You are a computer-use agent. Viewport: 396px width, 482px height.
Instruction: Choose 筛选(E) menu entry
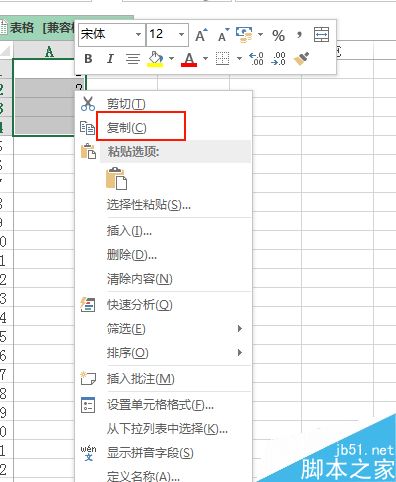(126, 329)
